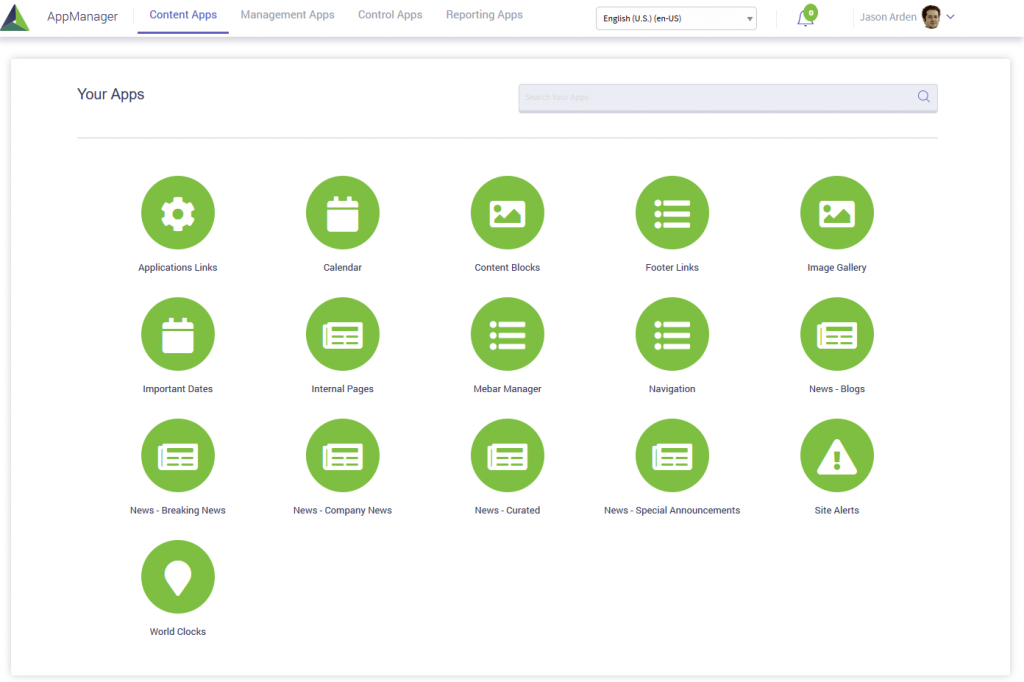Open the World Clocks pin icon
Screen dimensions: 1024x682
tap(178, 577)
